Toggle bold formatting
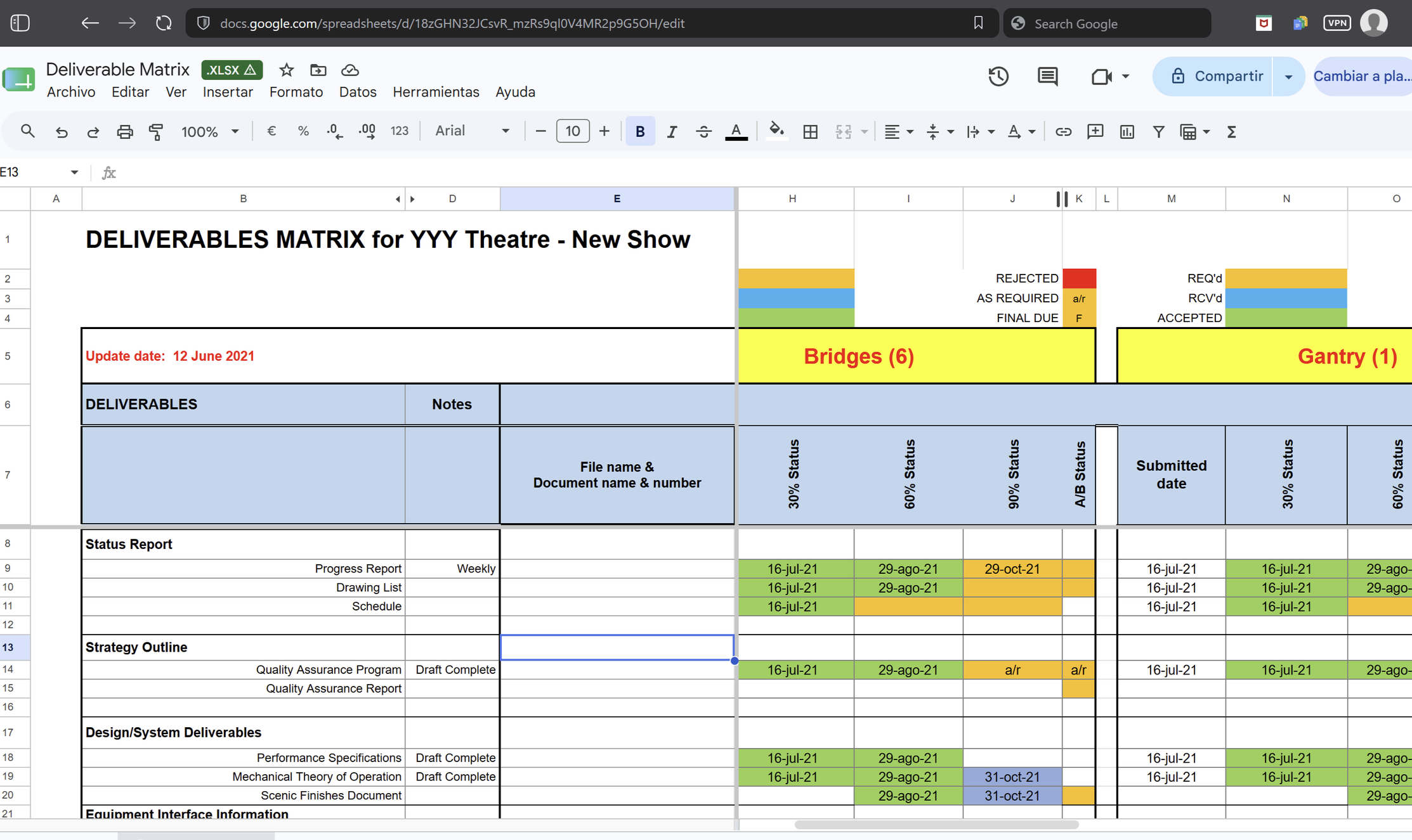This screenshot has height=840, width=1412. click(640, 131)
